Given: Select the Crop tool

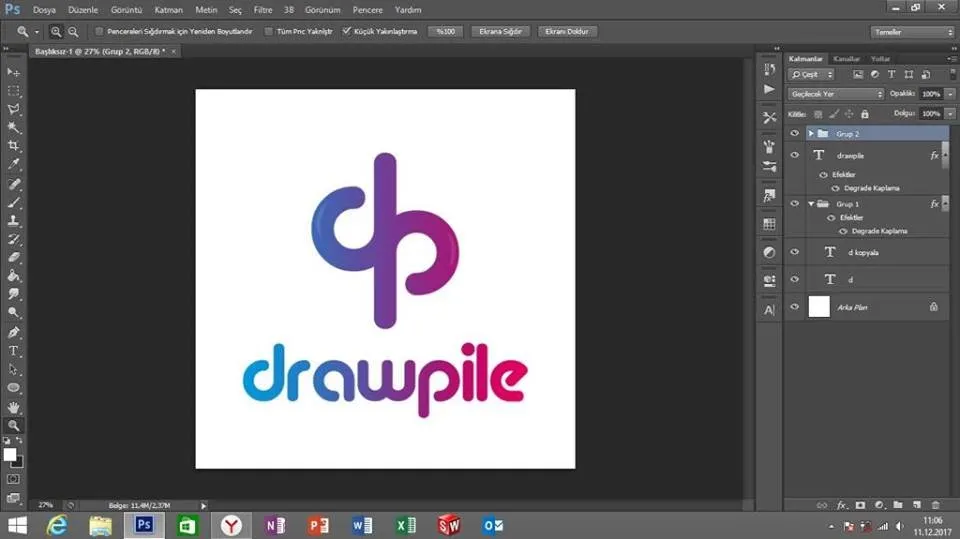Looking at the screenshot, I should click(13, 146).
